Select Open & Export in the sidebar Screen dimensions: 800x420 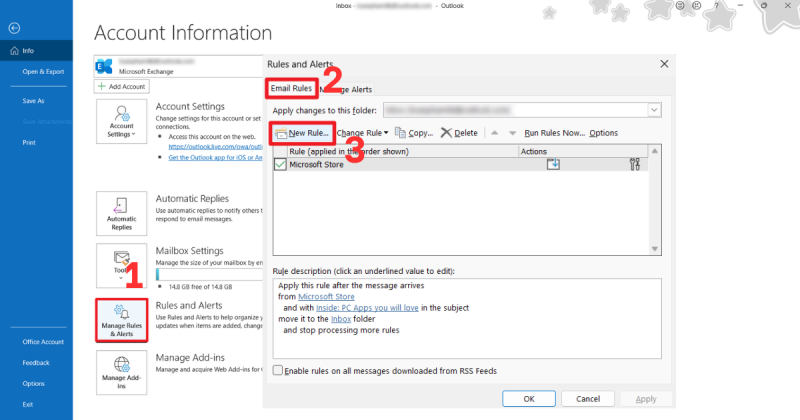pyautogui.click(x=42, y=72)
